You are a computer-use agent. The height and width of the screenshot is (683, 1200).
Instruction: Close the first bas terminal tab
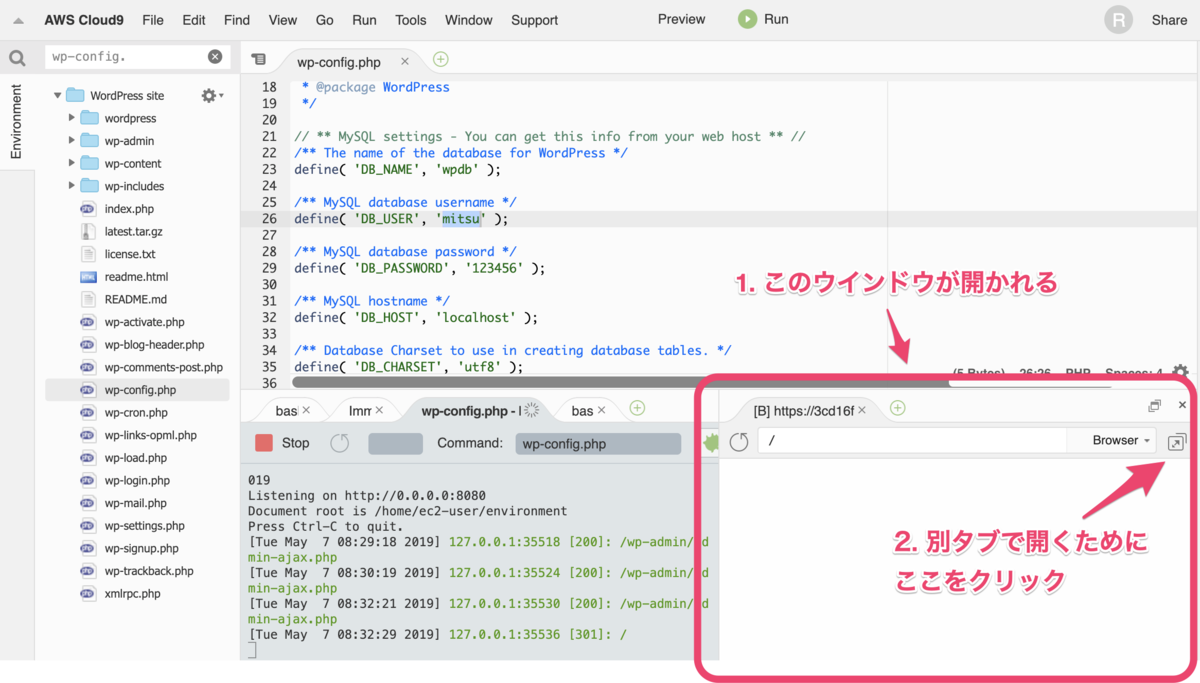[306, 410]
